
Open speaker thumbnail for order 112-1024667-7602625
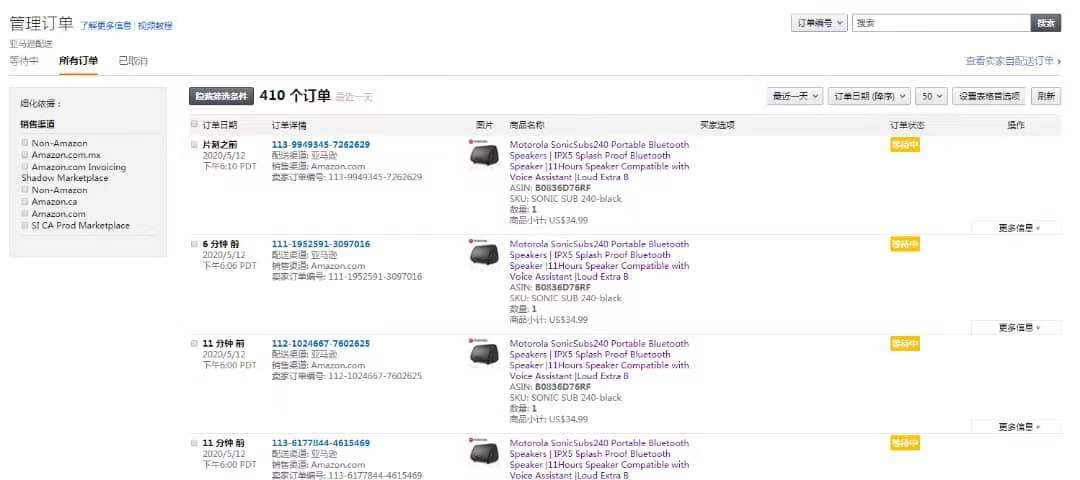(484, 352)
